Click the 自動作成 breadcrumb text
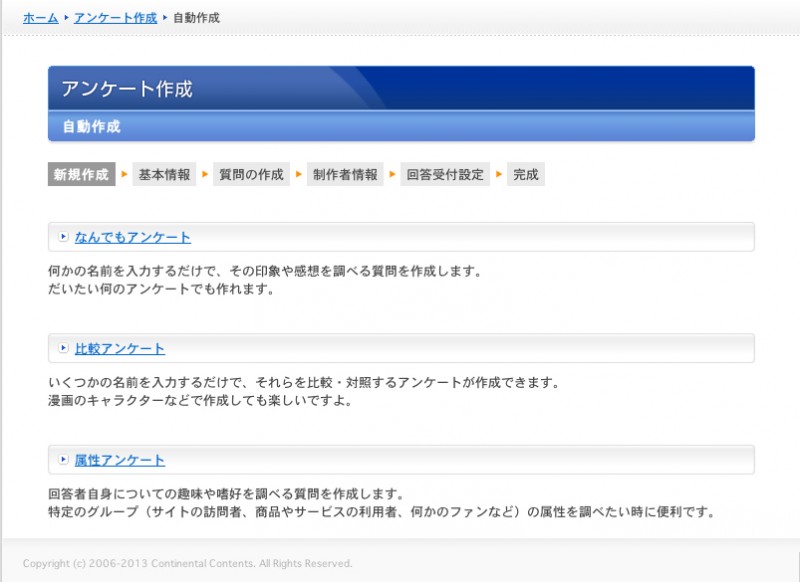800x582 pixels. 196,18
